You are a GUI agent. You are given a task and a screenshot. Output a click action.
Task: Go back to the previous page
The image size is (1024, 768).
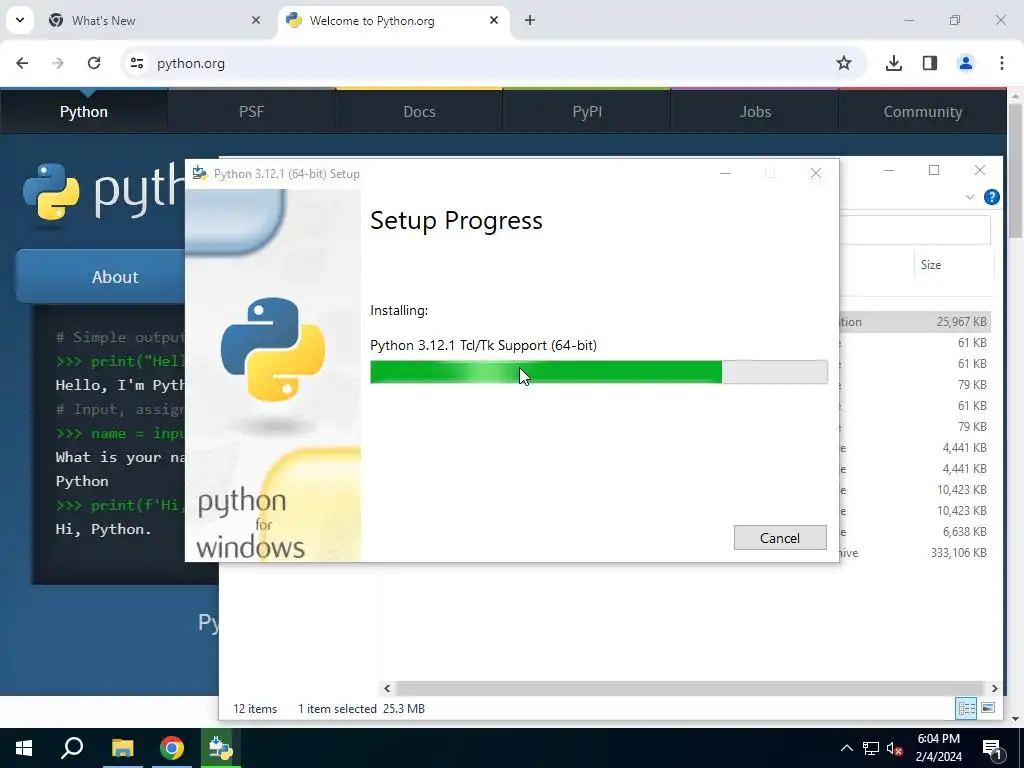(22, 63)
